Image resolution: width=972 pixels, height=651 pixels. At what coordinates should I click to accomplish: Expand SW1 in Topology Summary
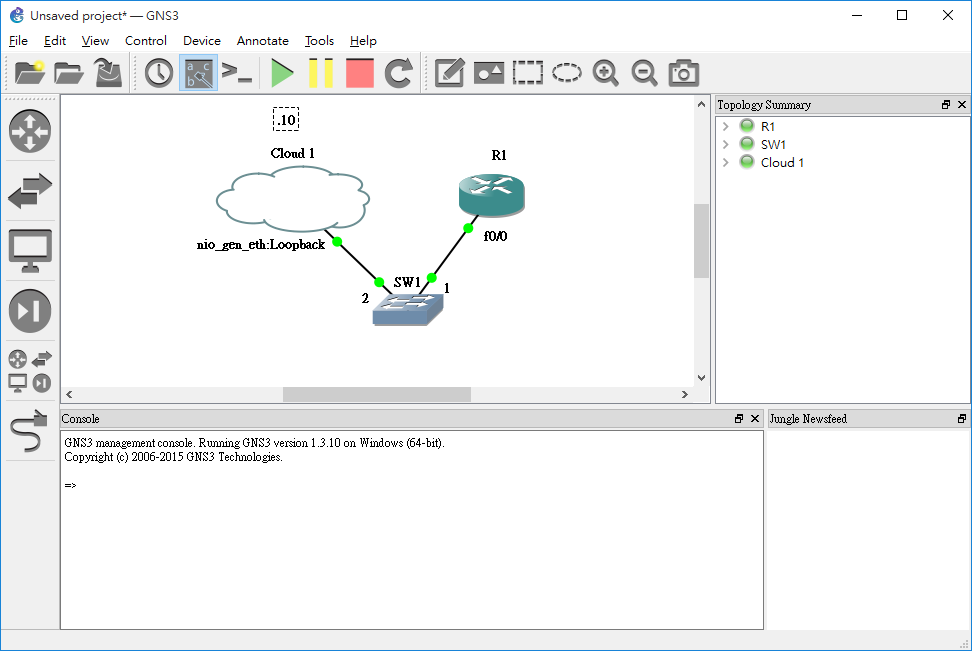point(725,144)
